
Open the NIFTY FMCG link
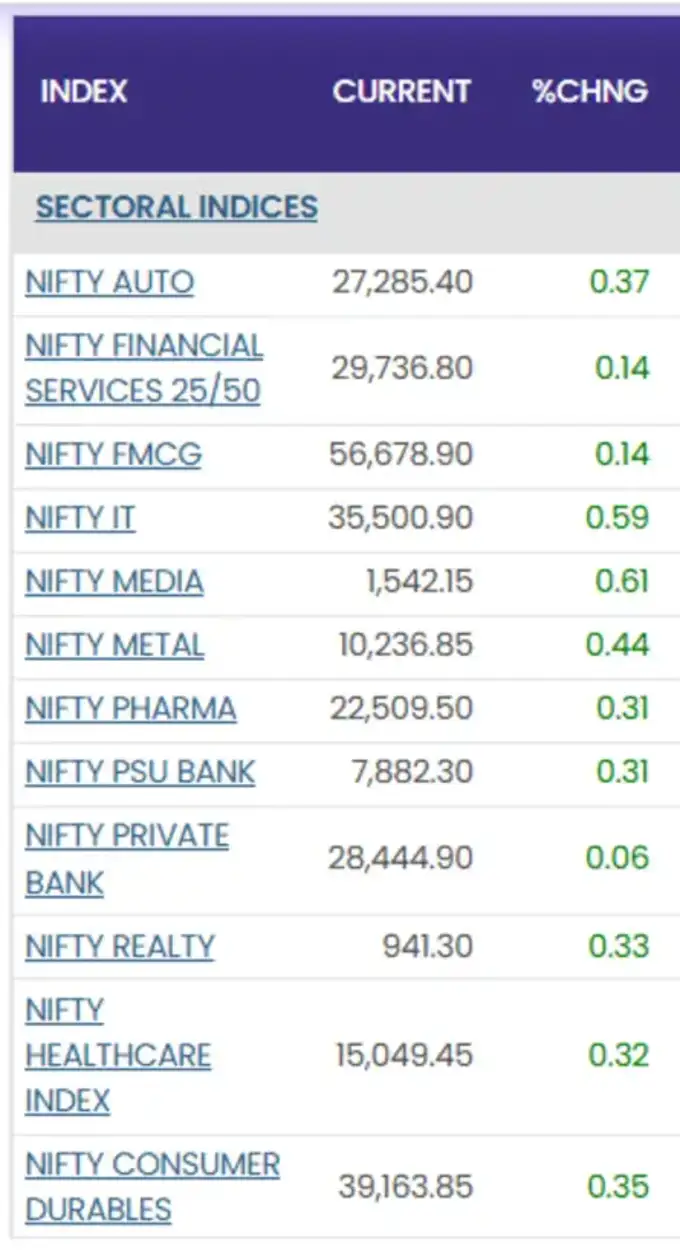(x=113, y=455)
